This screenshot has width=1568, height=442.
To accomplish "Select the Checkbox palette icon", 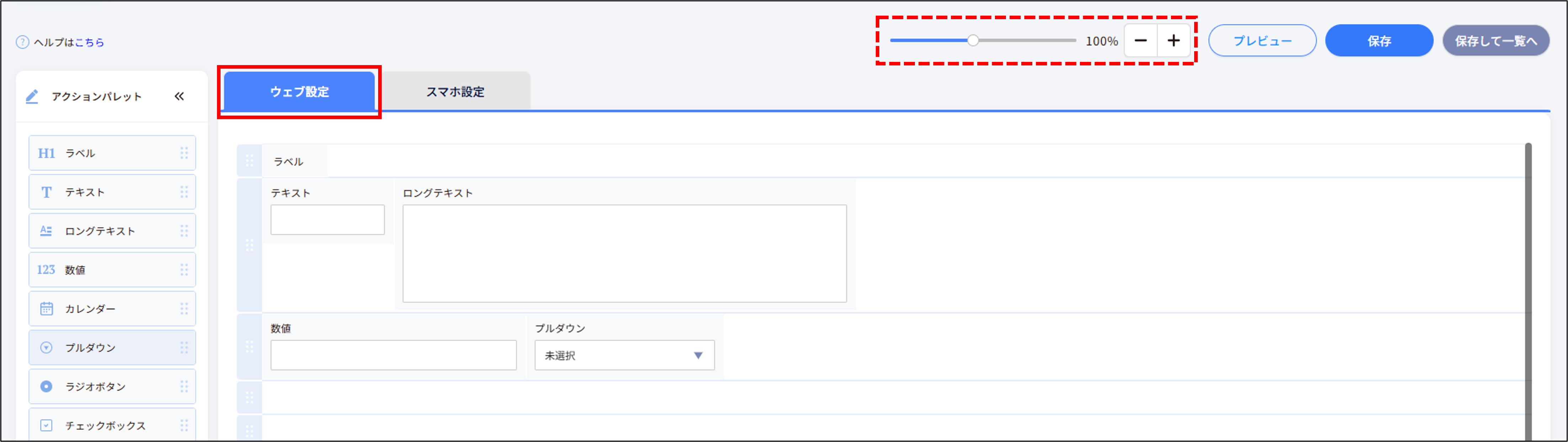I will pyautogui.click(x=46, y=426).
